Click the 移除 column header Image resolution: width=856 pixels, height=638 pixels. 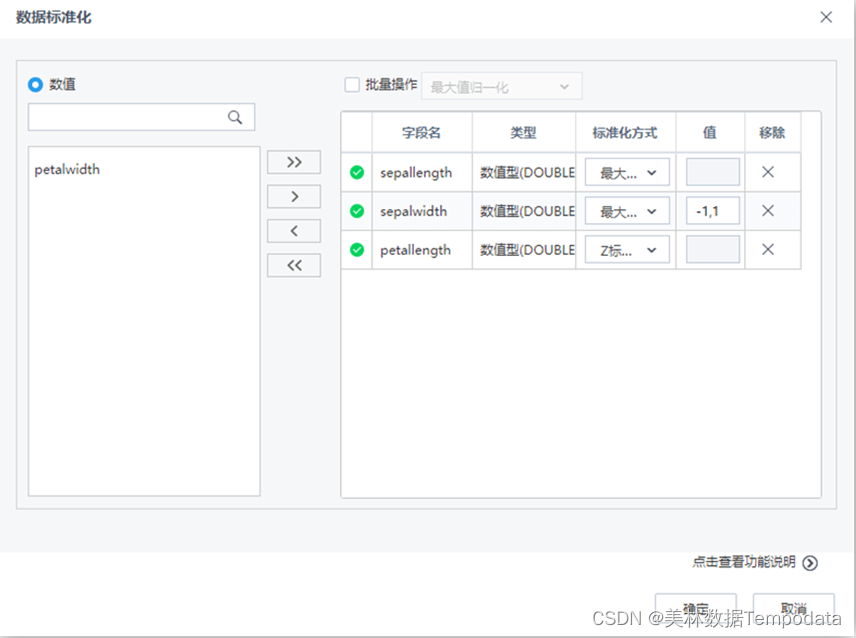click(772, 133)
